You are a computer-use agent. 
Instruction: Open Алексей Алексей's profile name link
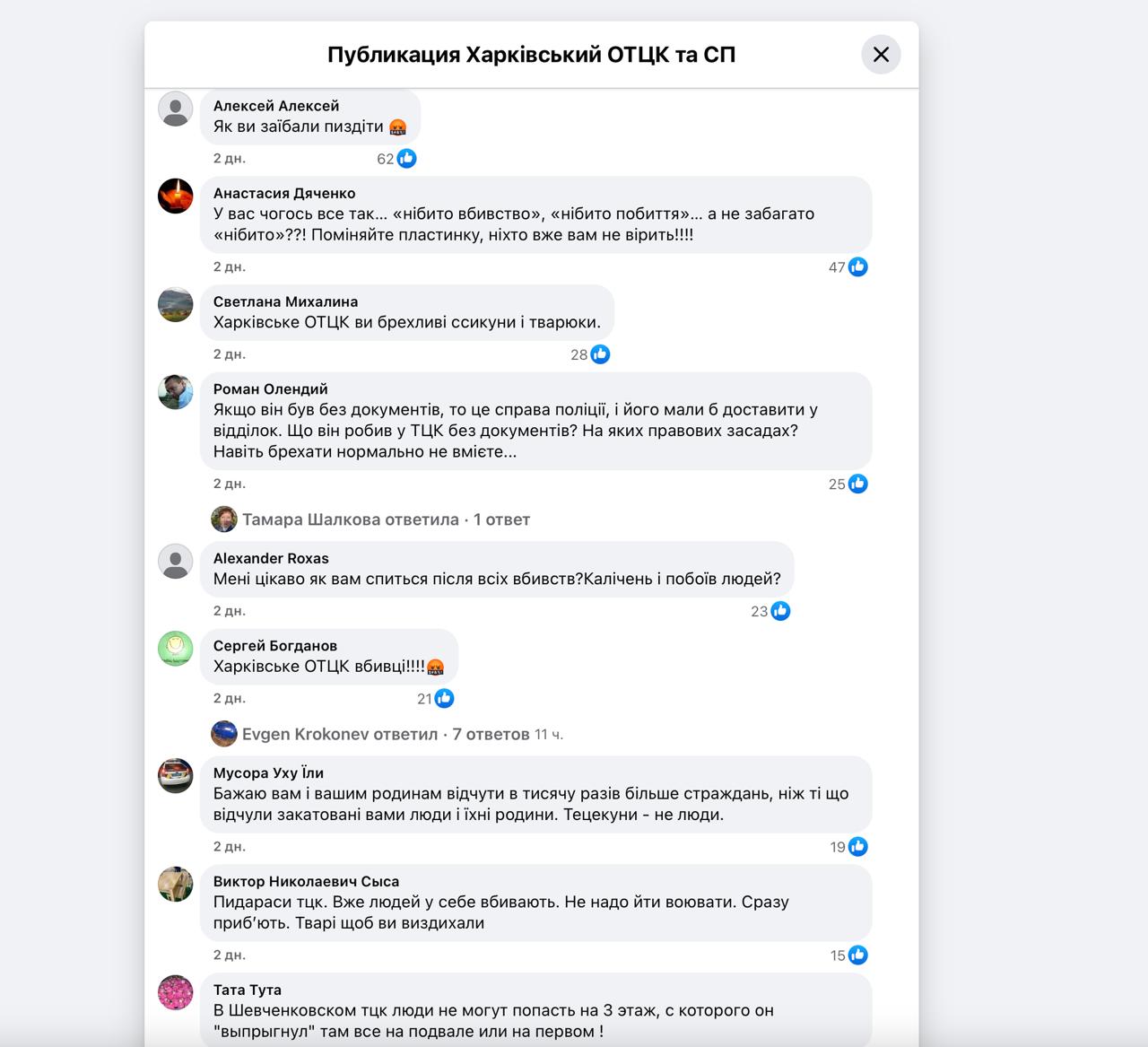(276, 106)
